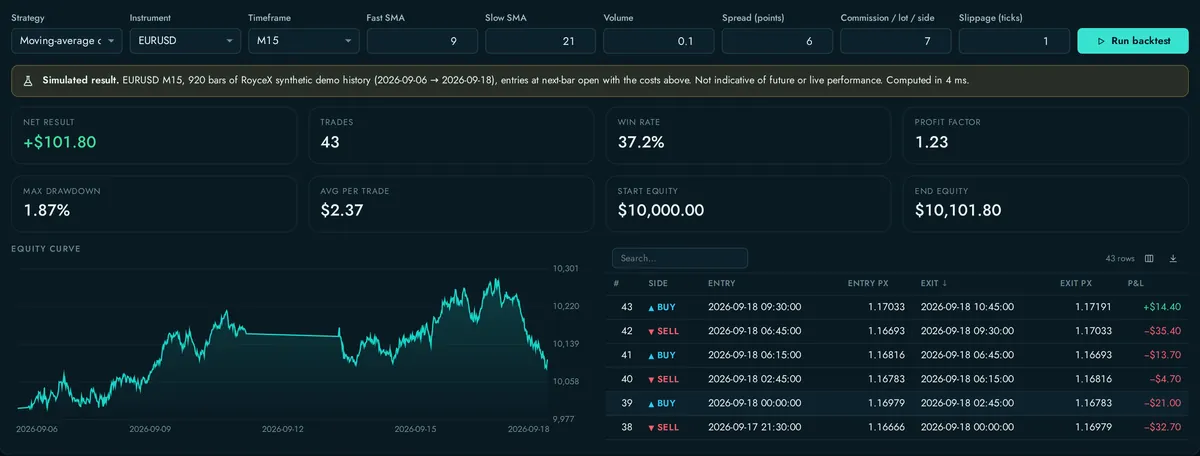Click the SELL arrow in trade 38
The height and width of the screenshot is (456, 1200).
coord(652,427)
